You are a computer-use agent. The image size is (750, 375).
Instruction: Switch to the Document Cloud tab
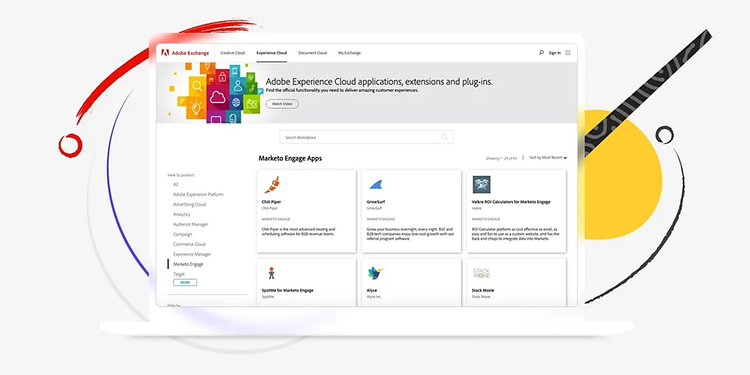point(312,53)
